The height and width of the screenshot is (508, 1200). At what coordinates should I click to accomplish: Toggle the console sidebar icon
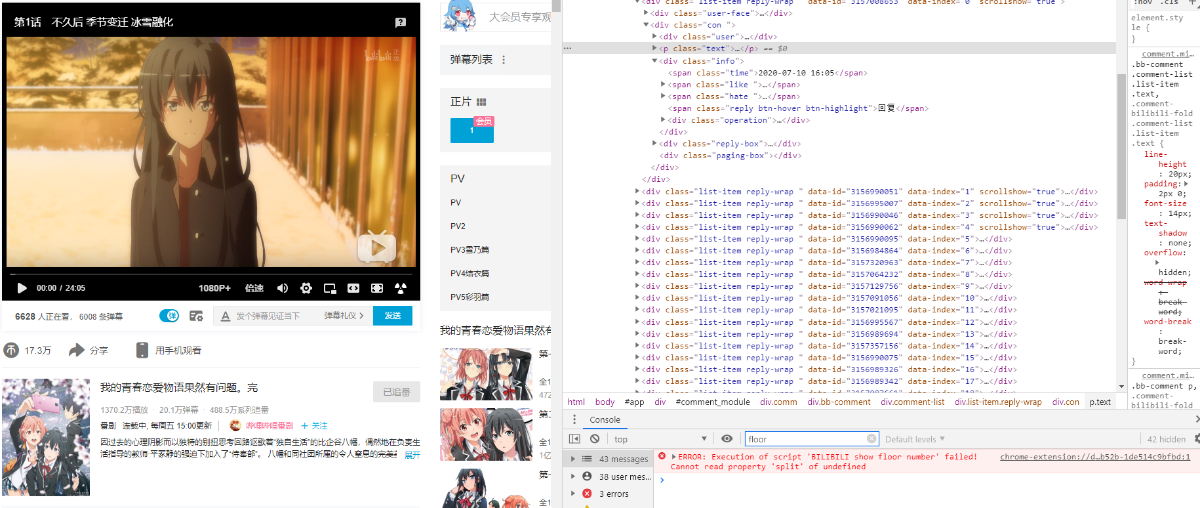pyautogui.click(x=574, y=439)
